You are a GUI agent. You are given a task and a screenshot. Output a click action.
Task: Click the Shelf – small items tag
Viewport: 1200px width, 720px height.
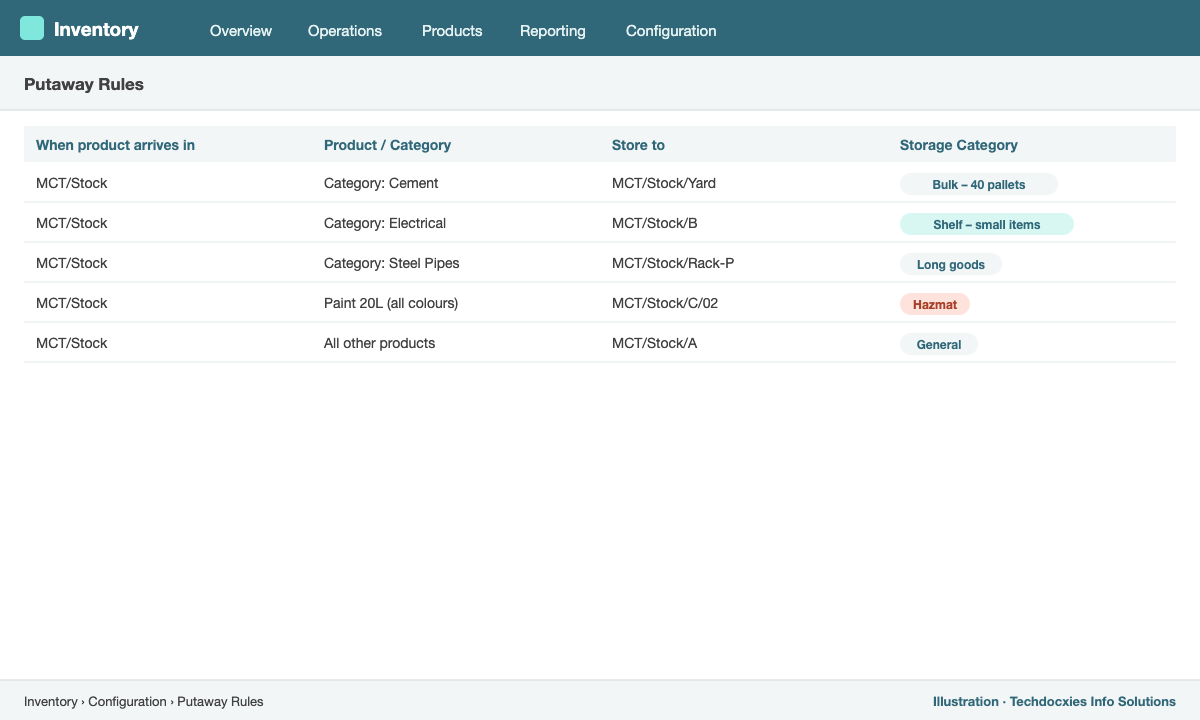[987, 224]
